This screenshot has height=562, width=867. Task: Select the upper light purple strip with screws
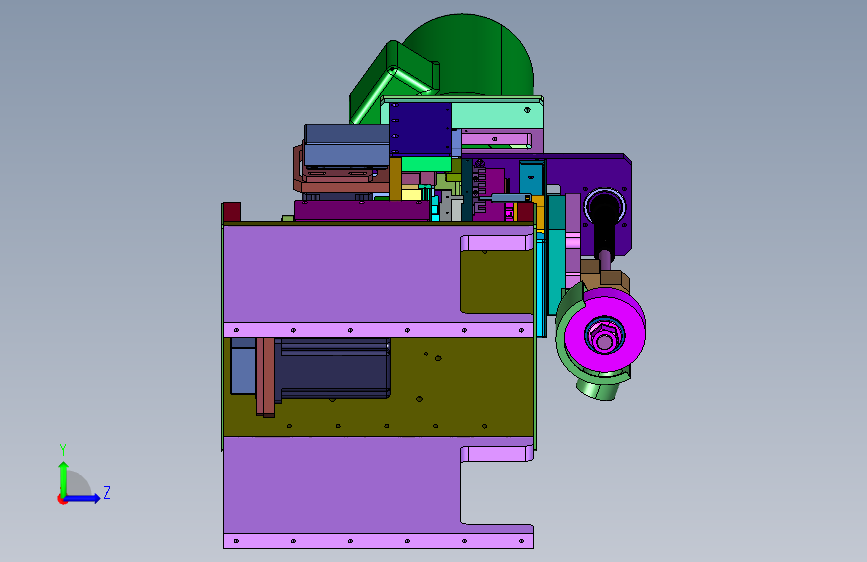point(379,330)
